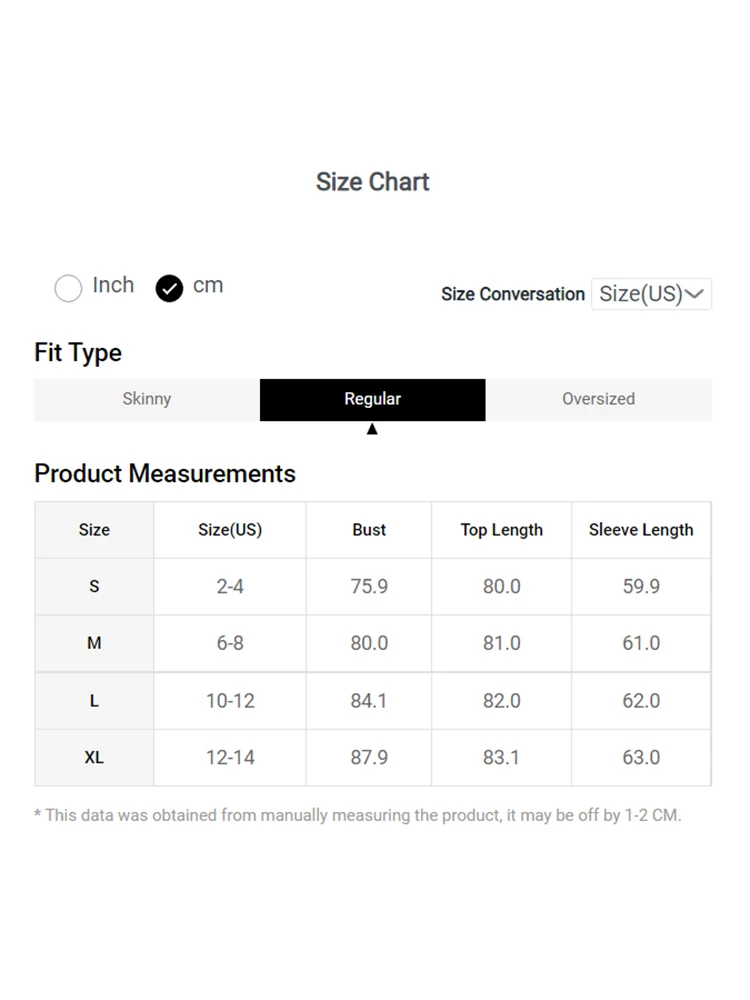Screen dimensions: 750x1000
Task: Switch to the Regular fit tab
Action: pyautogui.click(x=372, y=399)
